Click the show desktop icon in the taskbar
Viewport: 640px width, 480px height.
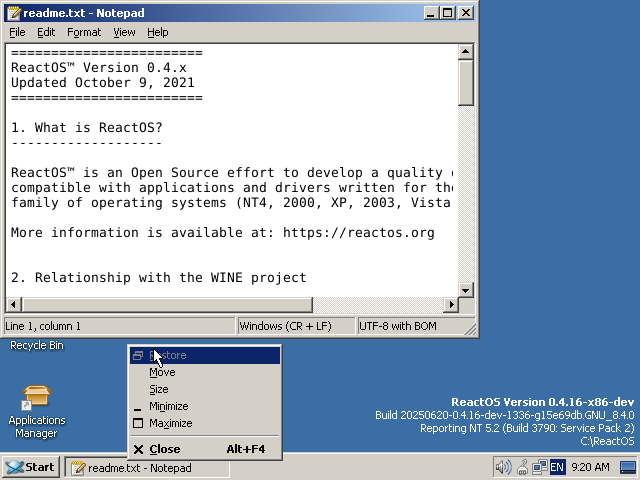[x=628, y=467]
